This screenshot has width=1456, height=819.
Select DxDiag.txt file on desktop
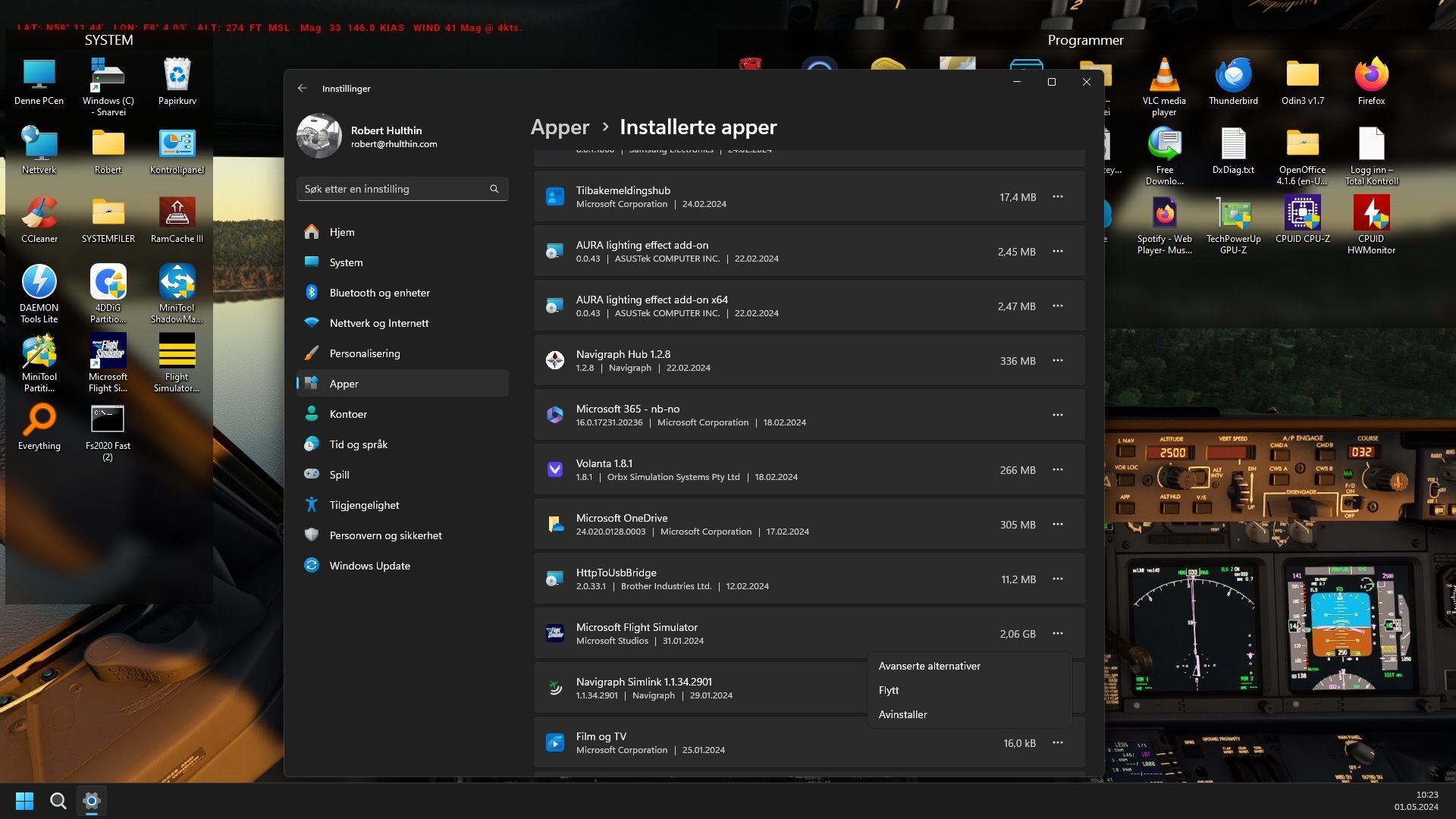(1233, 151)
